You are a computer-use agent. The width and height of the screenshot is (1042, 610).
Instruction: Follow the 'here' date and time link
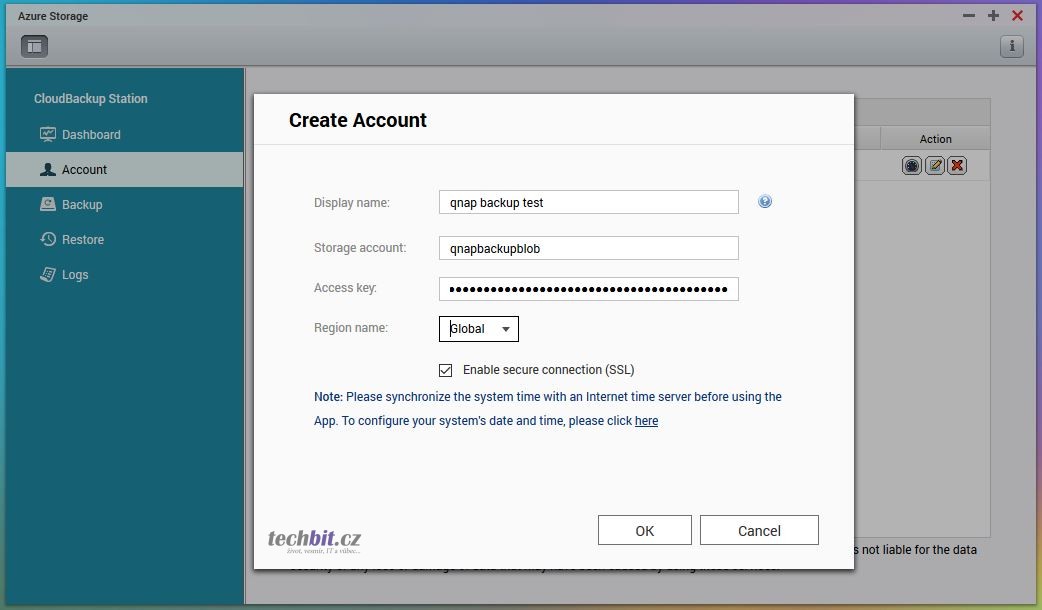click(x=646, y=421)
